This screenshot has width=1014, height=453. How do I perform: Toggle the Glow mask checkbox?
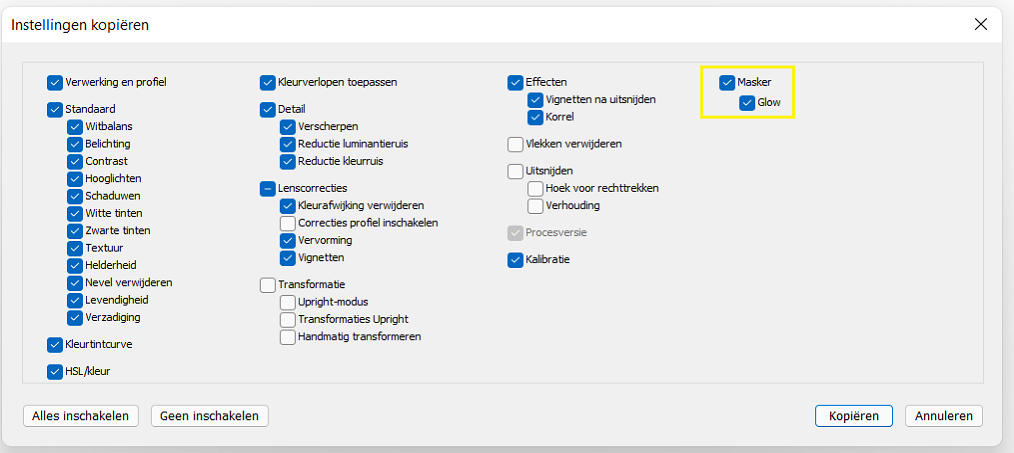coord(748,102)
